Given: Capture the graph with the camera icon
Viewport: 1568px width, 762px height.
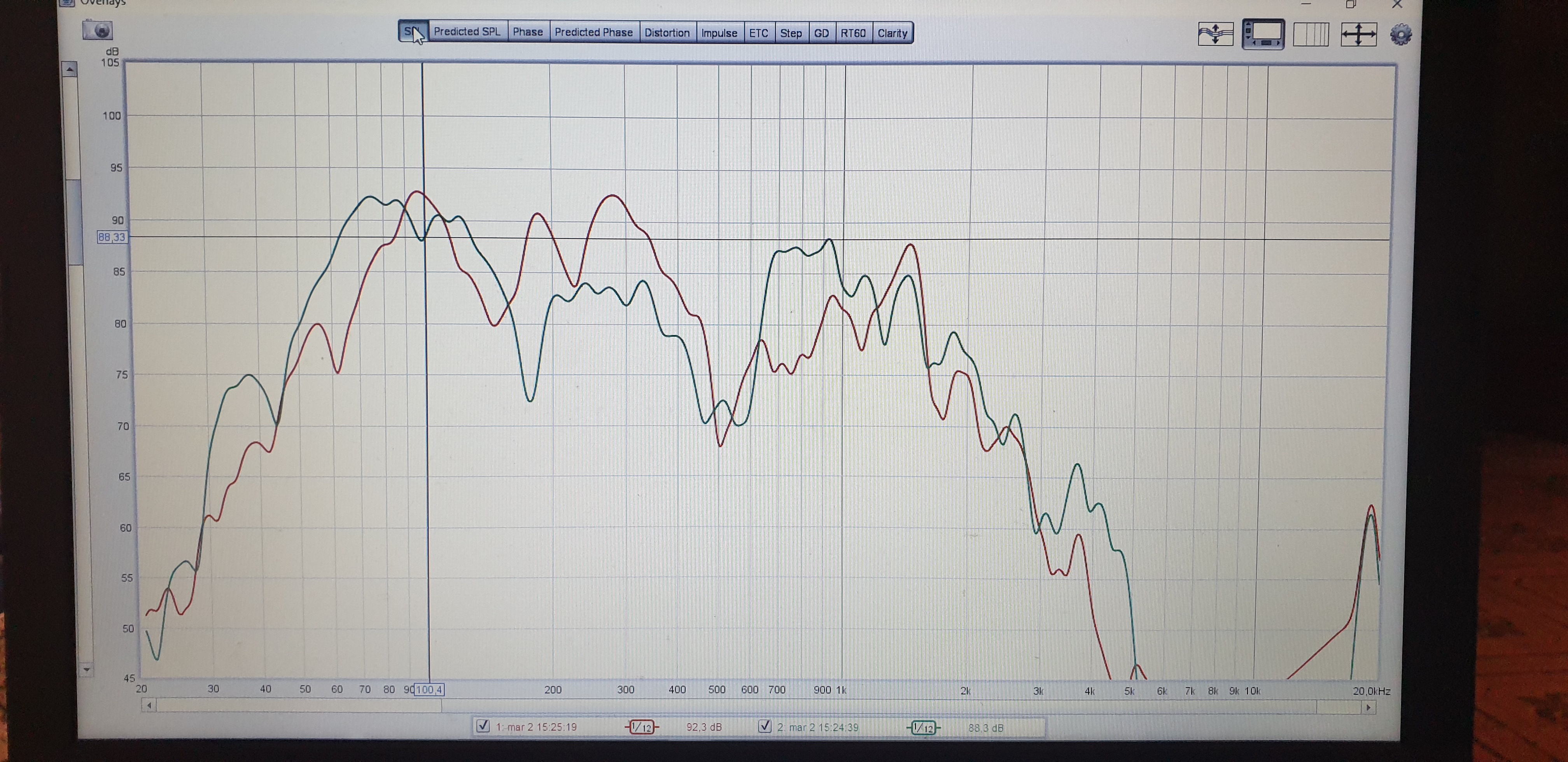Looking at the screenshot, I should click(x=97, y=30).
